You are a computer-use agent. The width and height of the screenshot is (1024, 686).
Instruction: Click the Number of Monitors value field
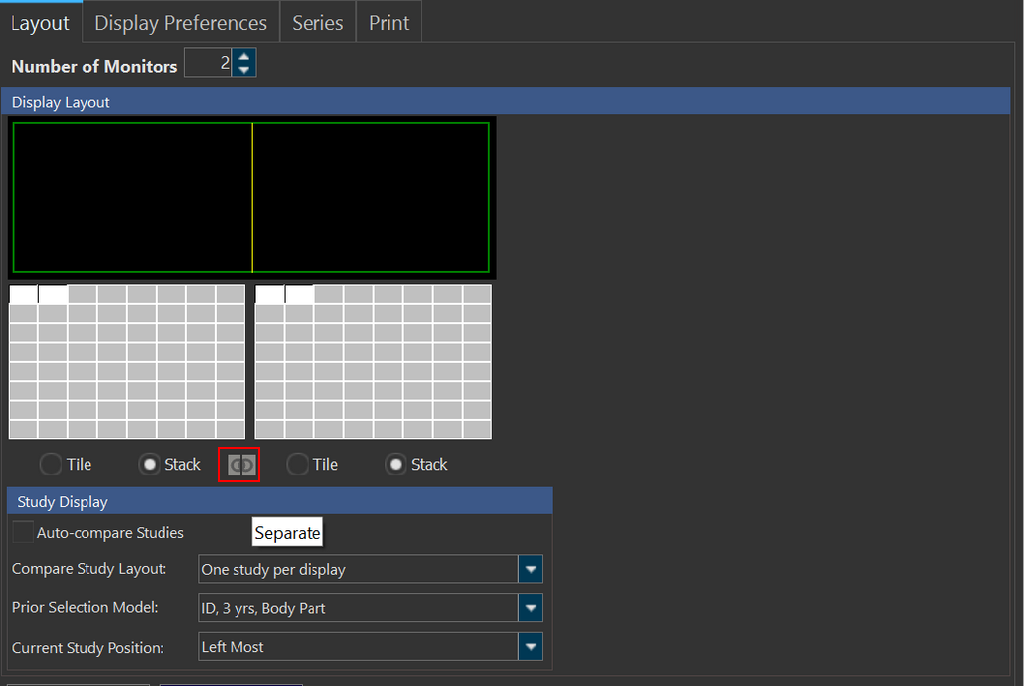tap(208, 64)
